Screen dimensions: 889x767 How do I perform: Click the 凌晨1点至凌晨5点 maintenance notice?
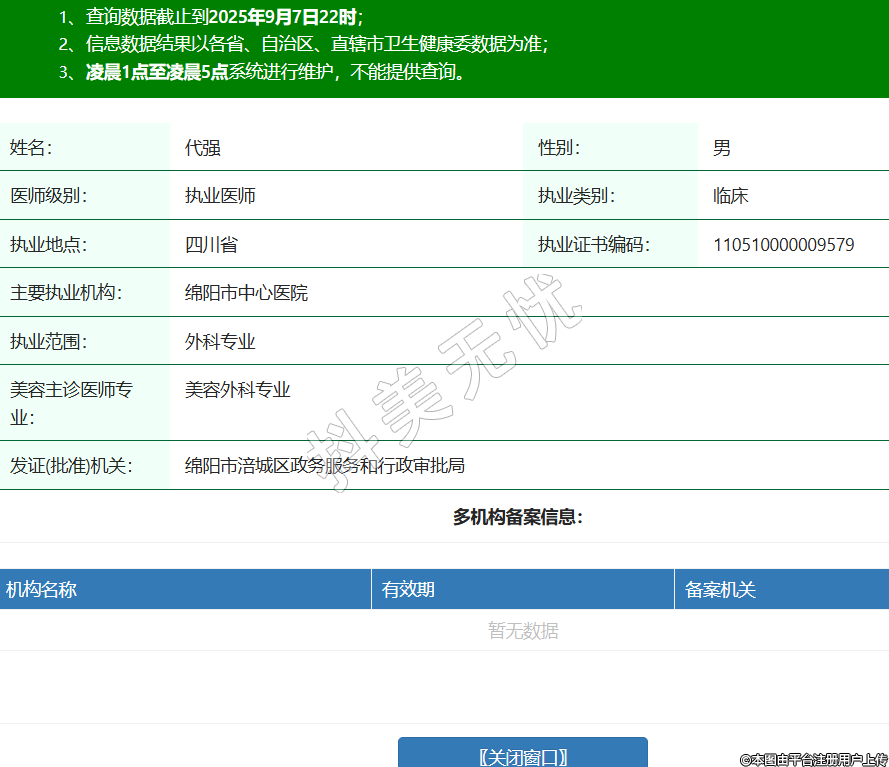(157, 72)
